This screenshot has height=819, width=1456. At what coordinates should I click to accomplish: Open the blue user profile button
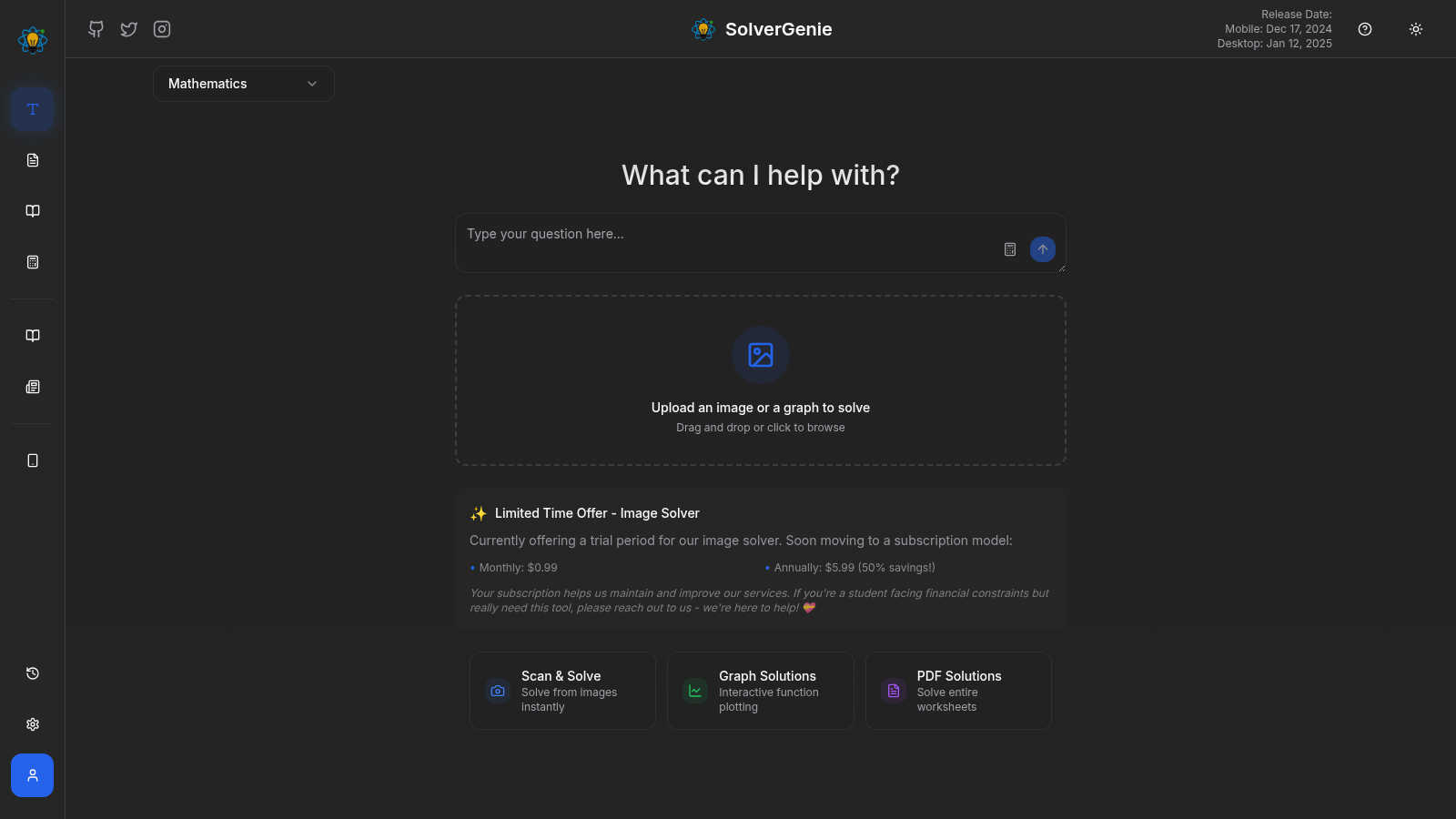click(x=33, y=775)
